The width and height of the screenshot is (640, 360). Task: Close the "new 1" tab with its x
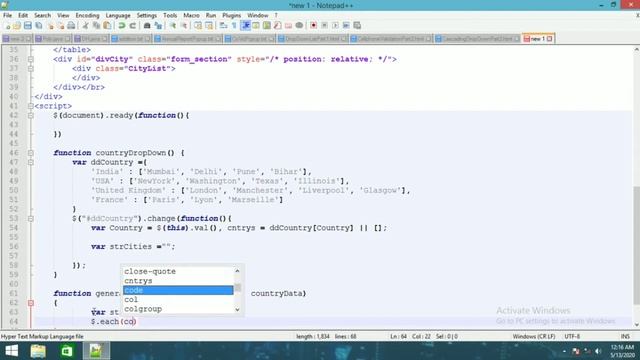[x=549, y=39]
